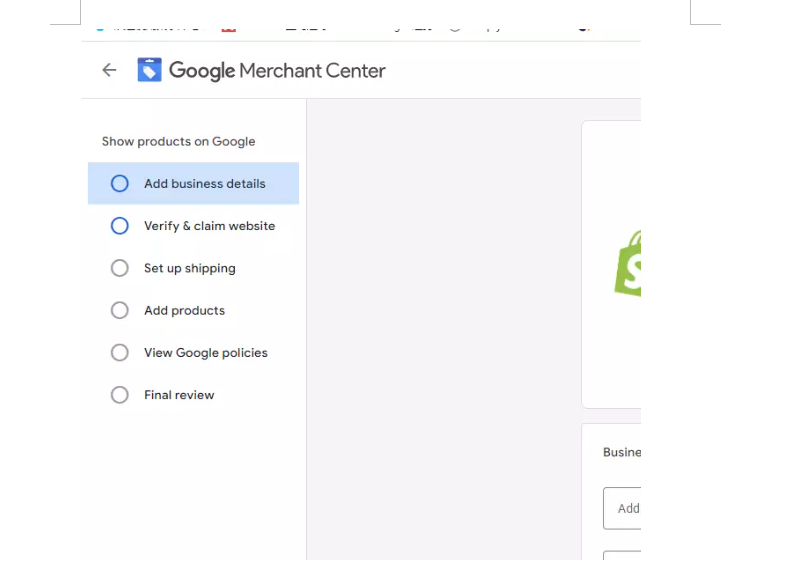Click circle beside Add business details
The image size is (795, 586).
pos(120,184)
